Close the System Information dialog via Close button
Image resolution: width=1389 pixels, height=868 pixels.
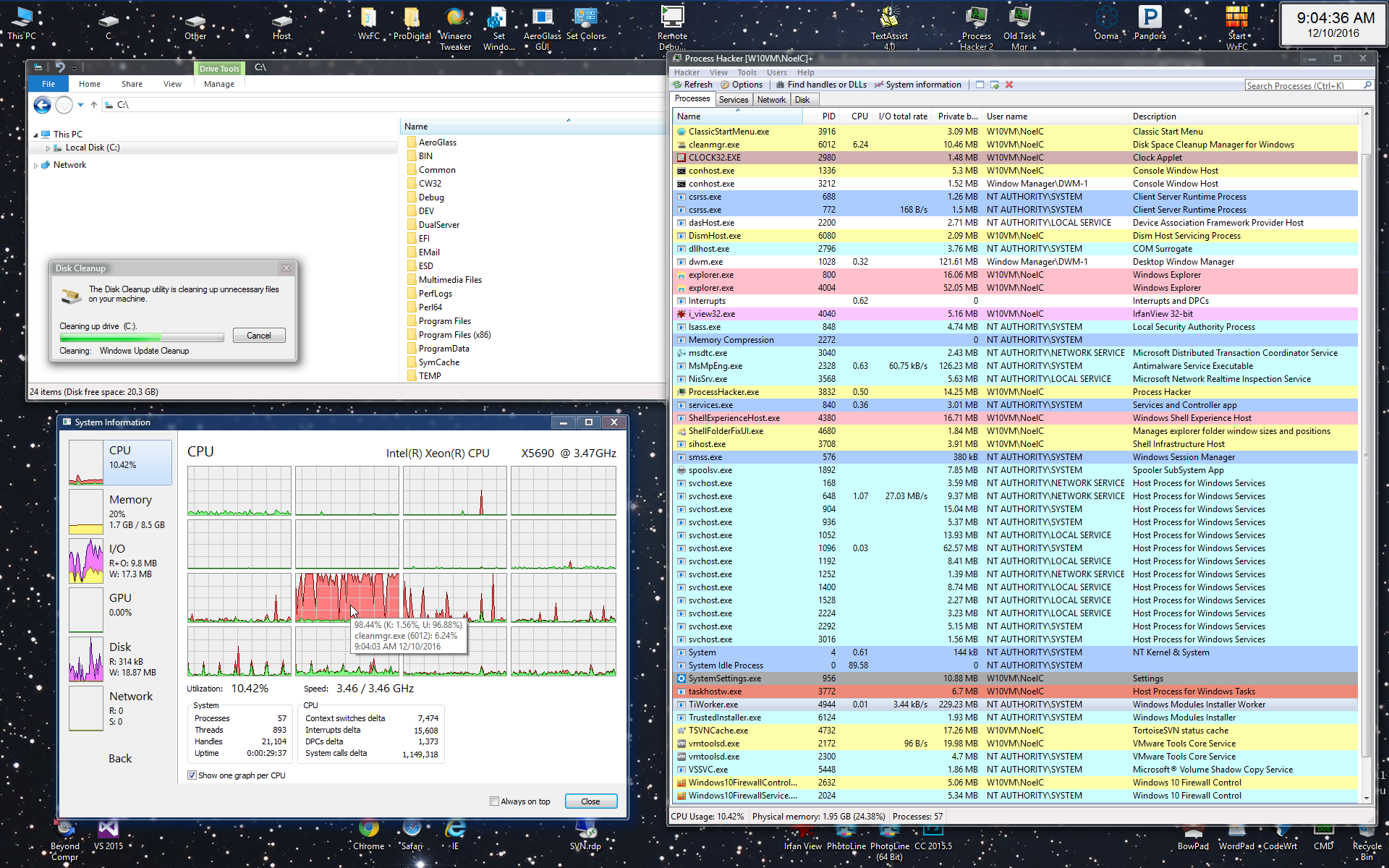590,801
